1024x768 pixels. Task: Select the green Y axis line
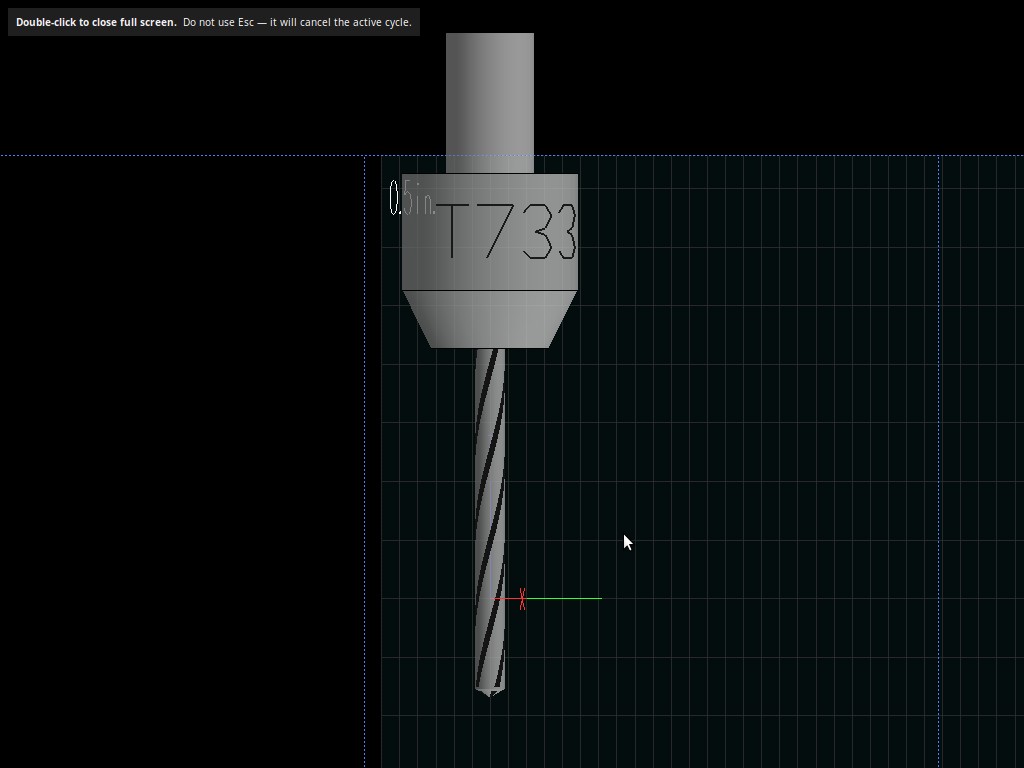pos(564,598)
